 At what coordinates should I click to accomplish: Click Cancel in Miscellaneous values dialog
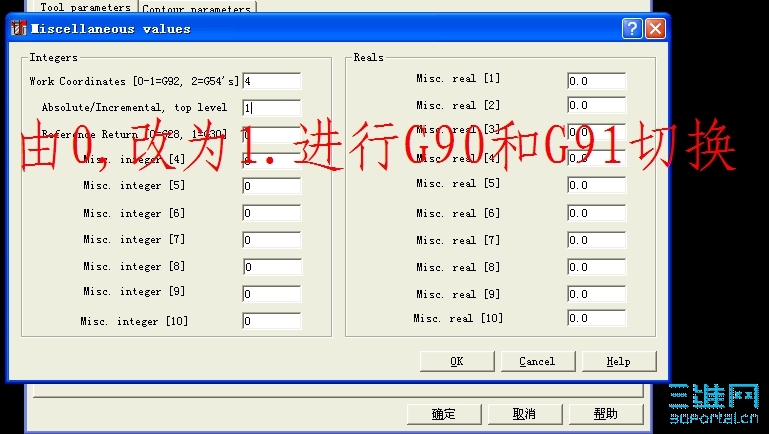(x=538, y=361)
